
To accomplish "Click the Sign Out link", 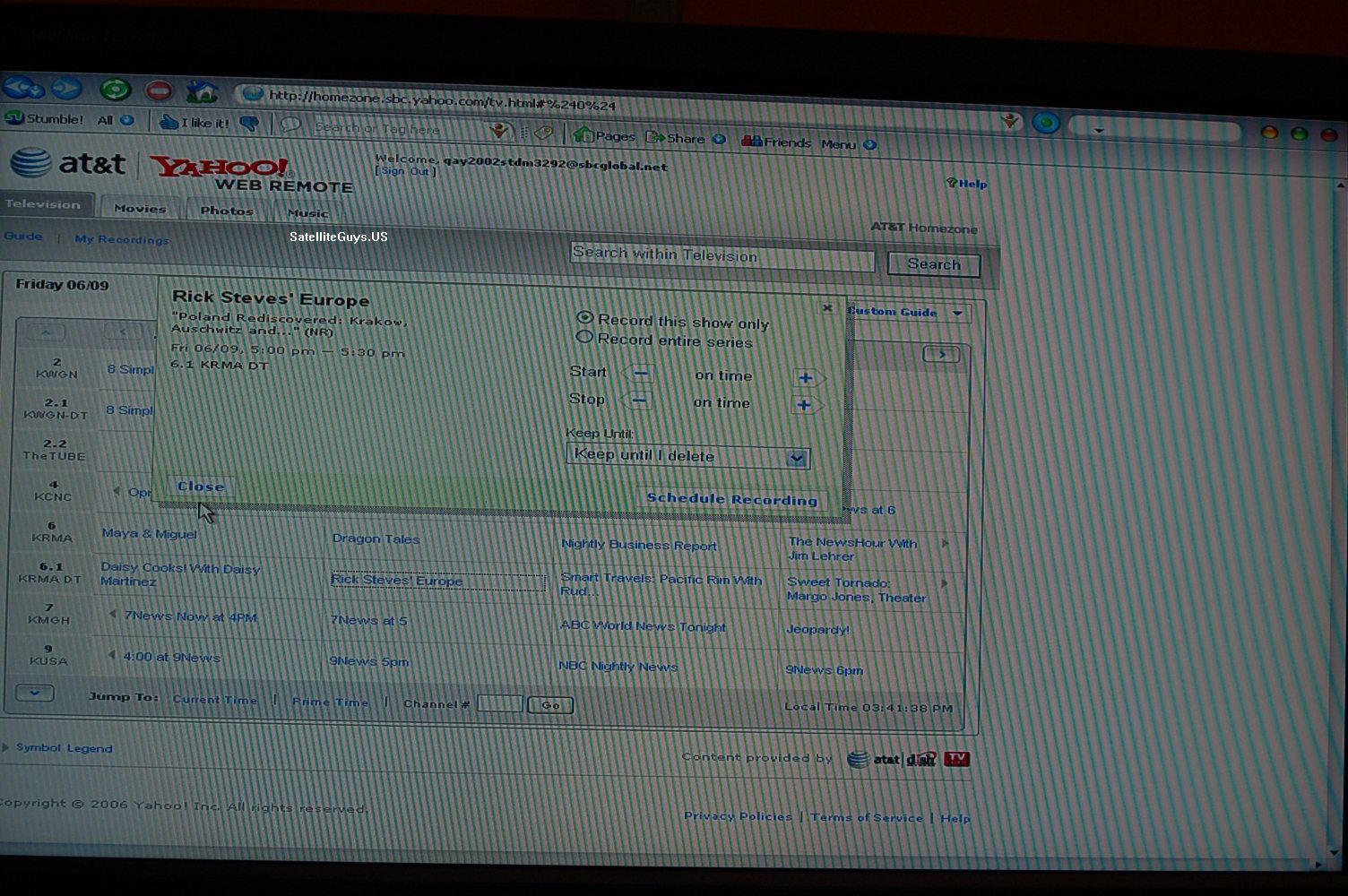I will [x=405, y=171].
